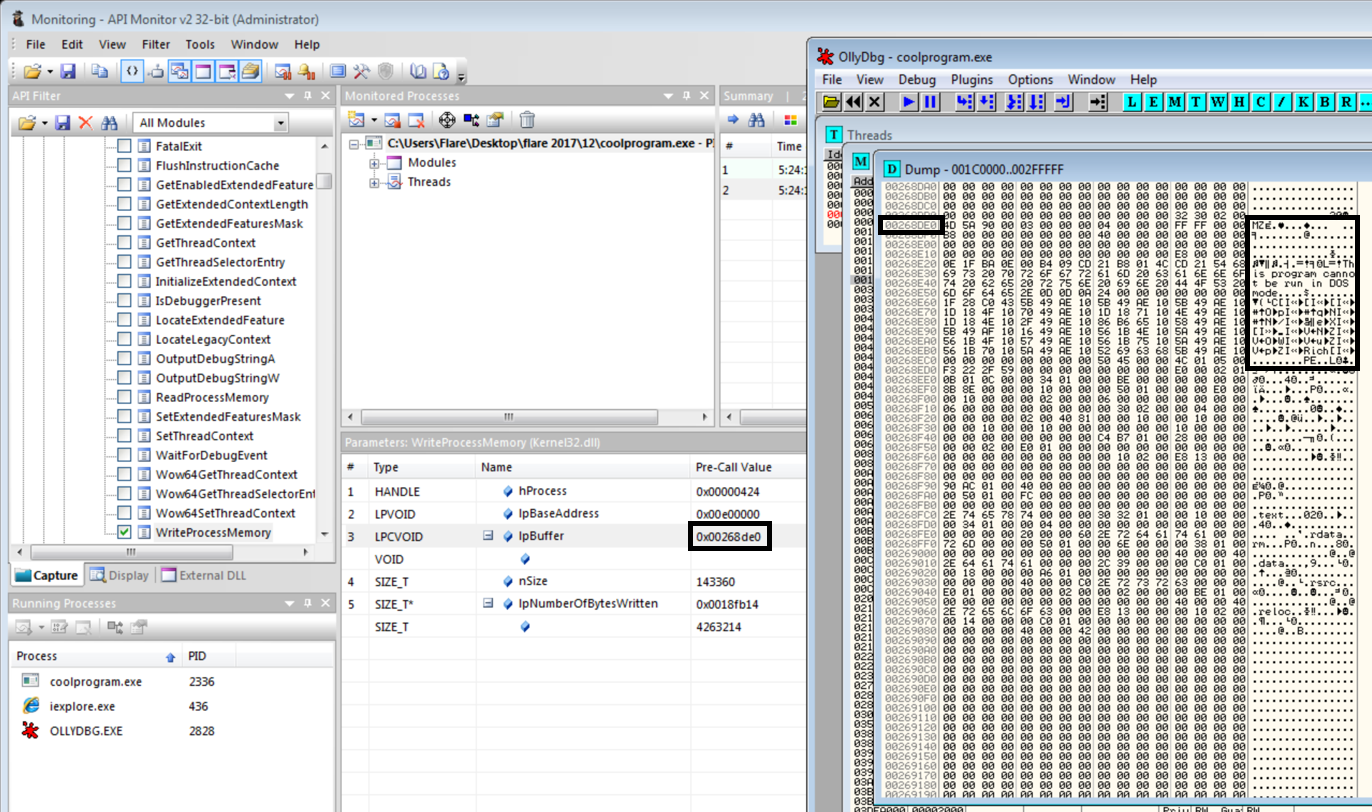
Task: Uncheck the WriteProcessMemory checkbox
Action: point(124,532)
